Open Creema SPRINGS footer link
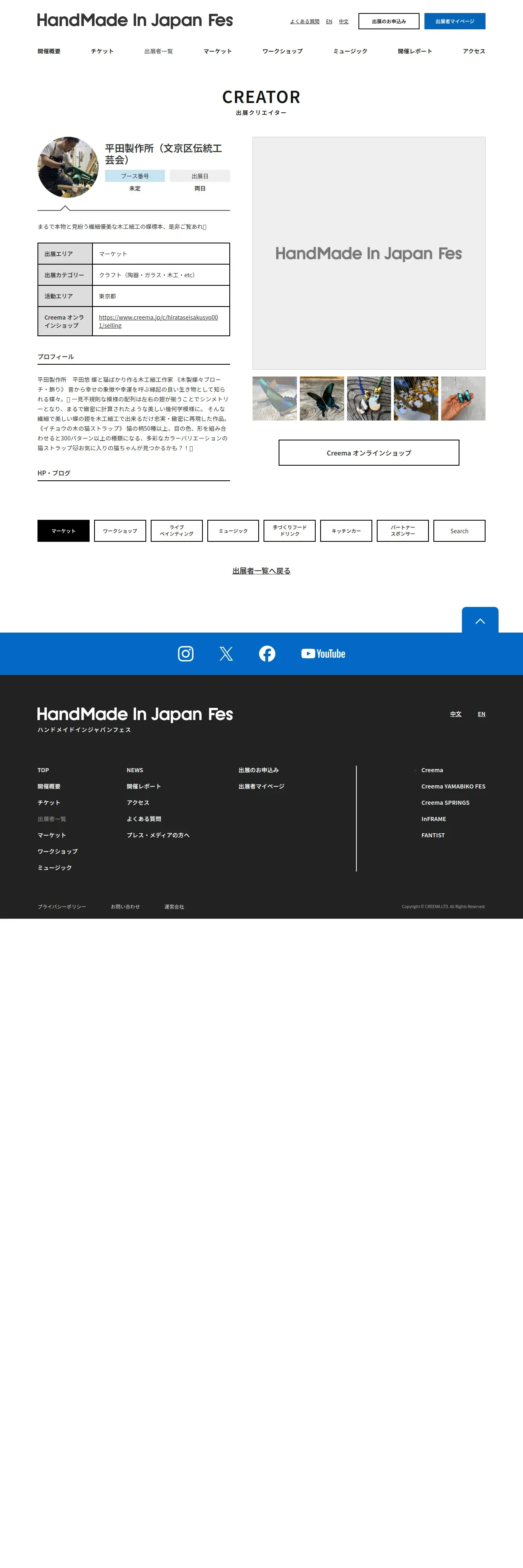 446,803
